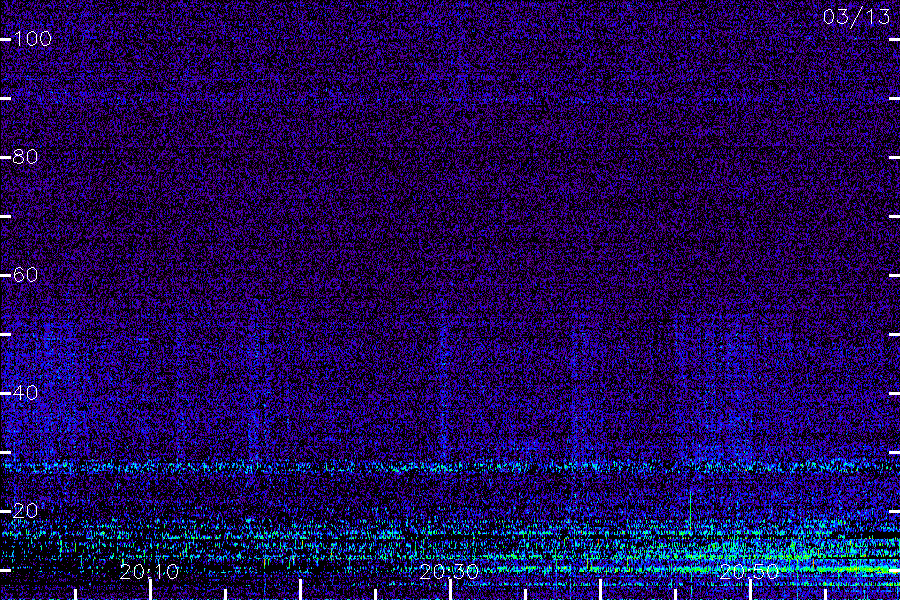900x600 pixels.
Task: Click the 80 frequency axis label
Action: pos(25,157)
